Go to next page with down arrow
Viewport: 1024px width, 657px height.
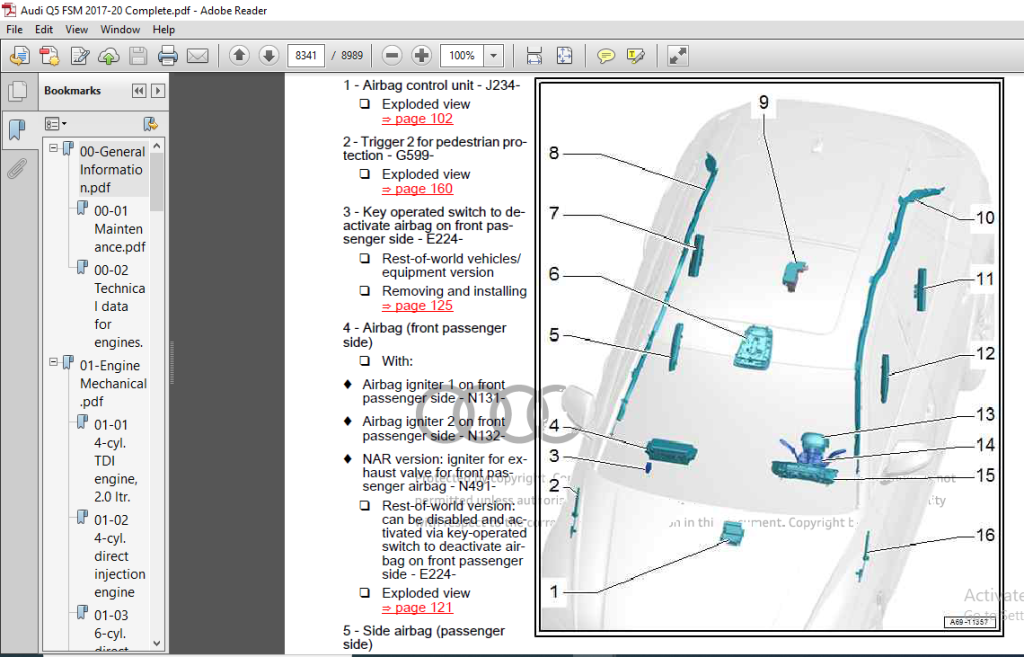click(268, 56)
